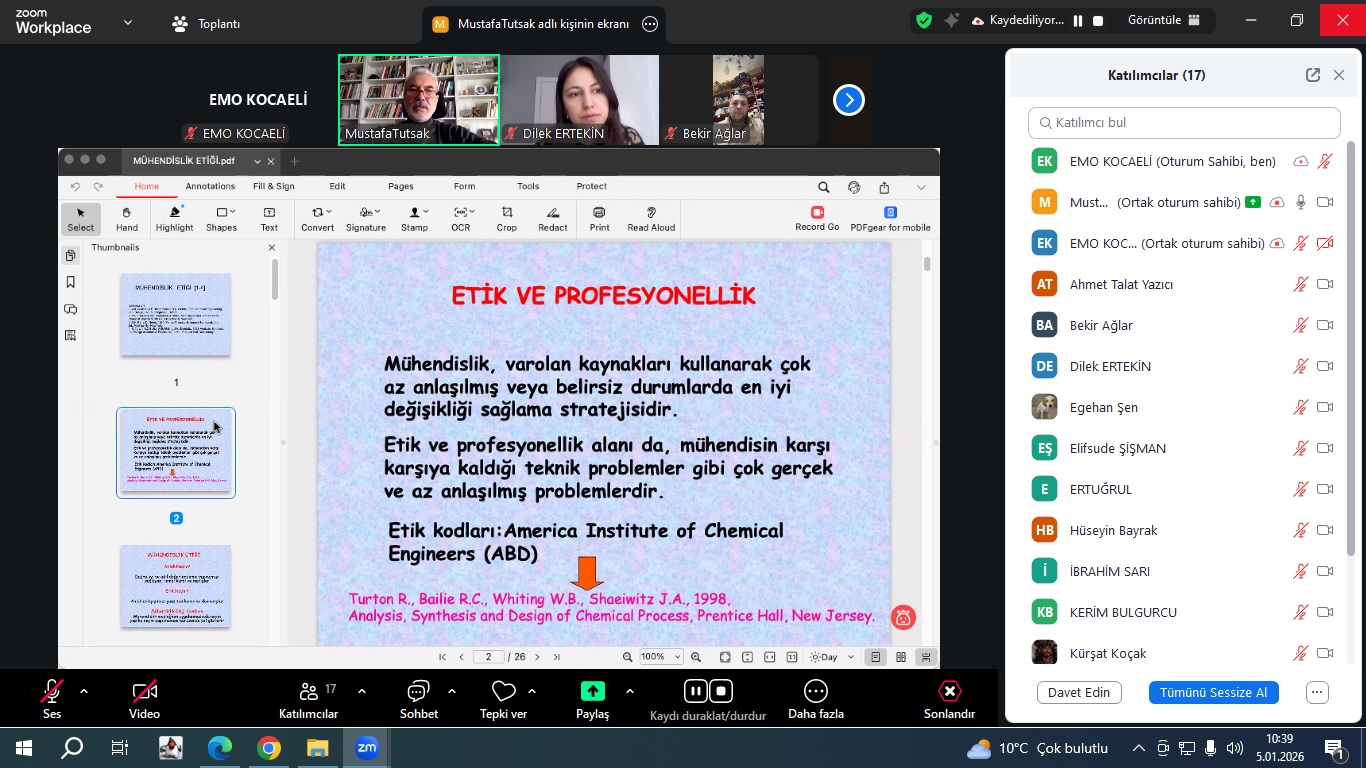Screen dimensions: 1366x768
Task: Unmute microphone with Ses button
Action: (x=52, y=691)
